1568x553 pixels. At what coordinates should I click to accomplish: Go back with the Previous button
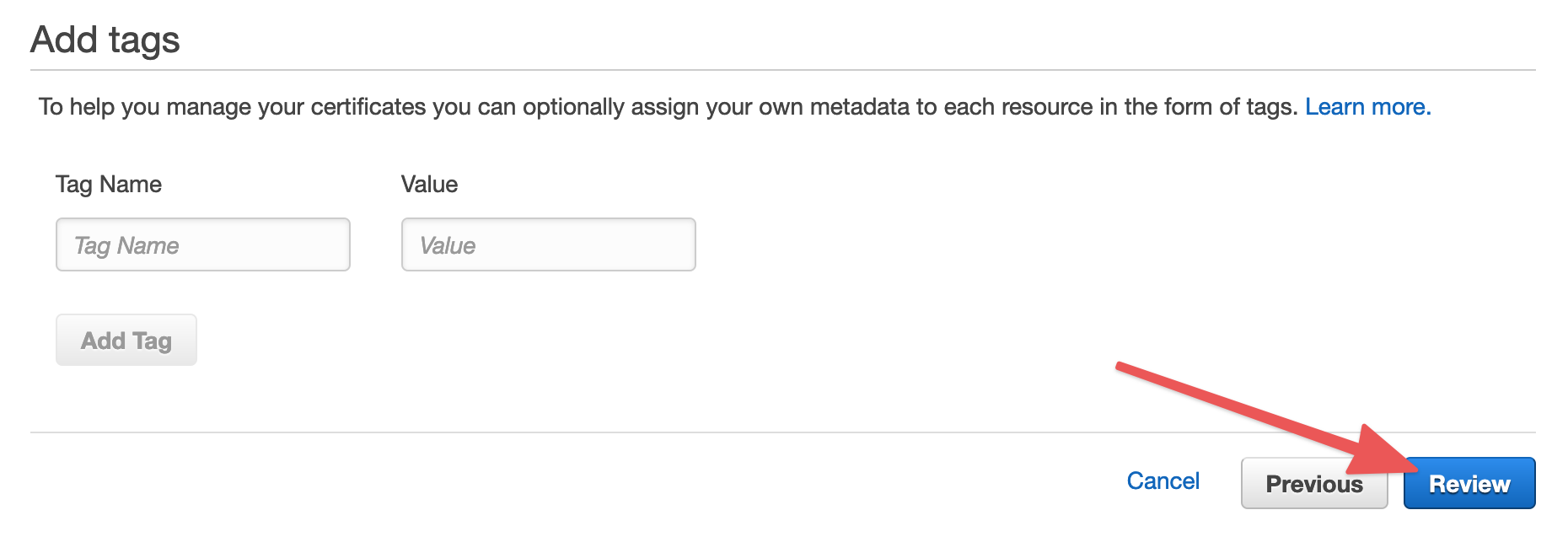(1314, 483)
